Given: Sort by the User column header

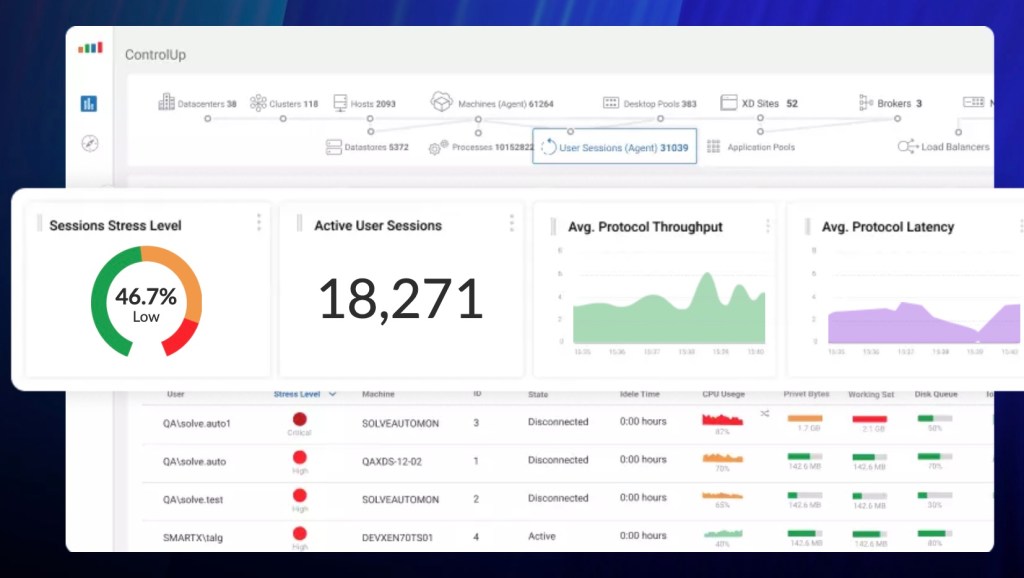Looking at the screenshot, I should 176,394.
